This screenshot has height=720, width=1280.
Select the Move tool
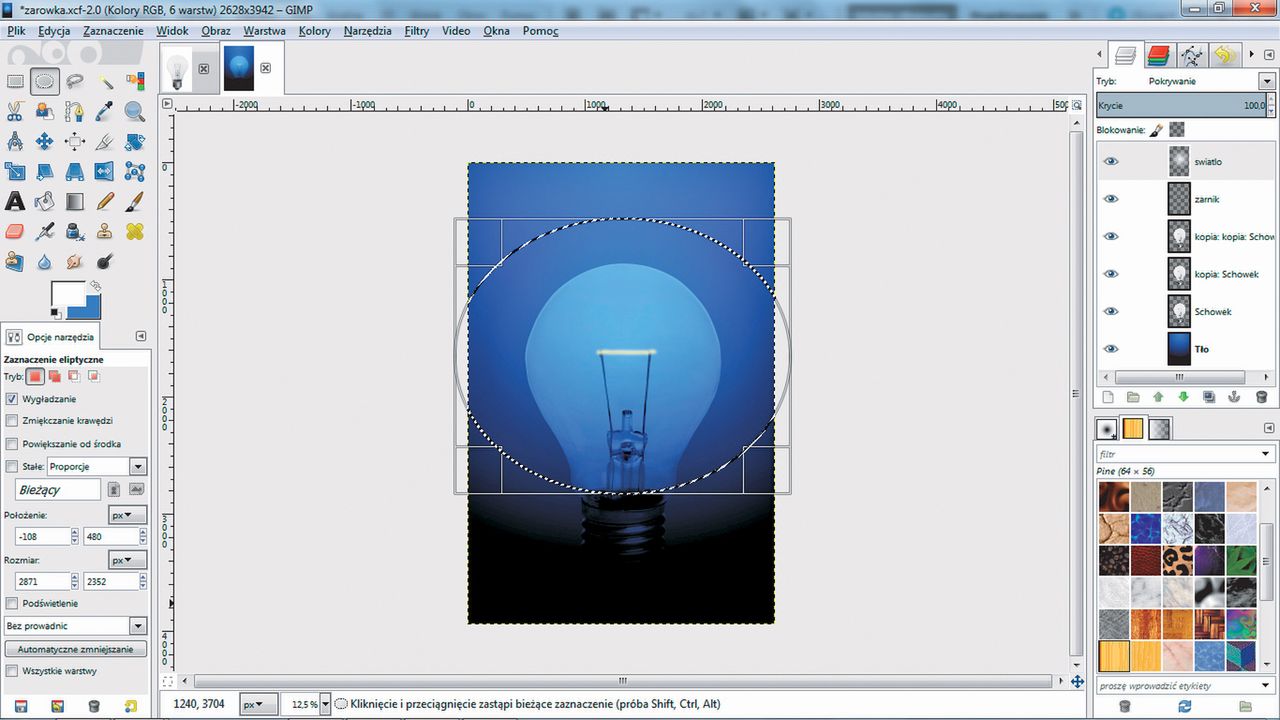44,142
